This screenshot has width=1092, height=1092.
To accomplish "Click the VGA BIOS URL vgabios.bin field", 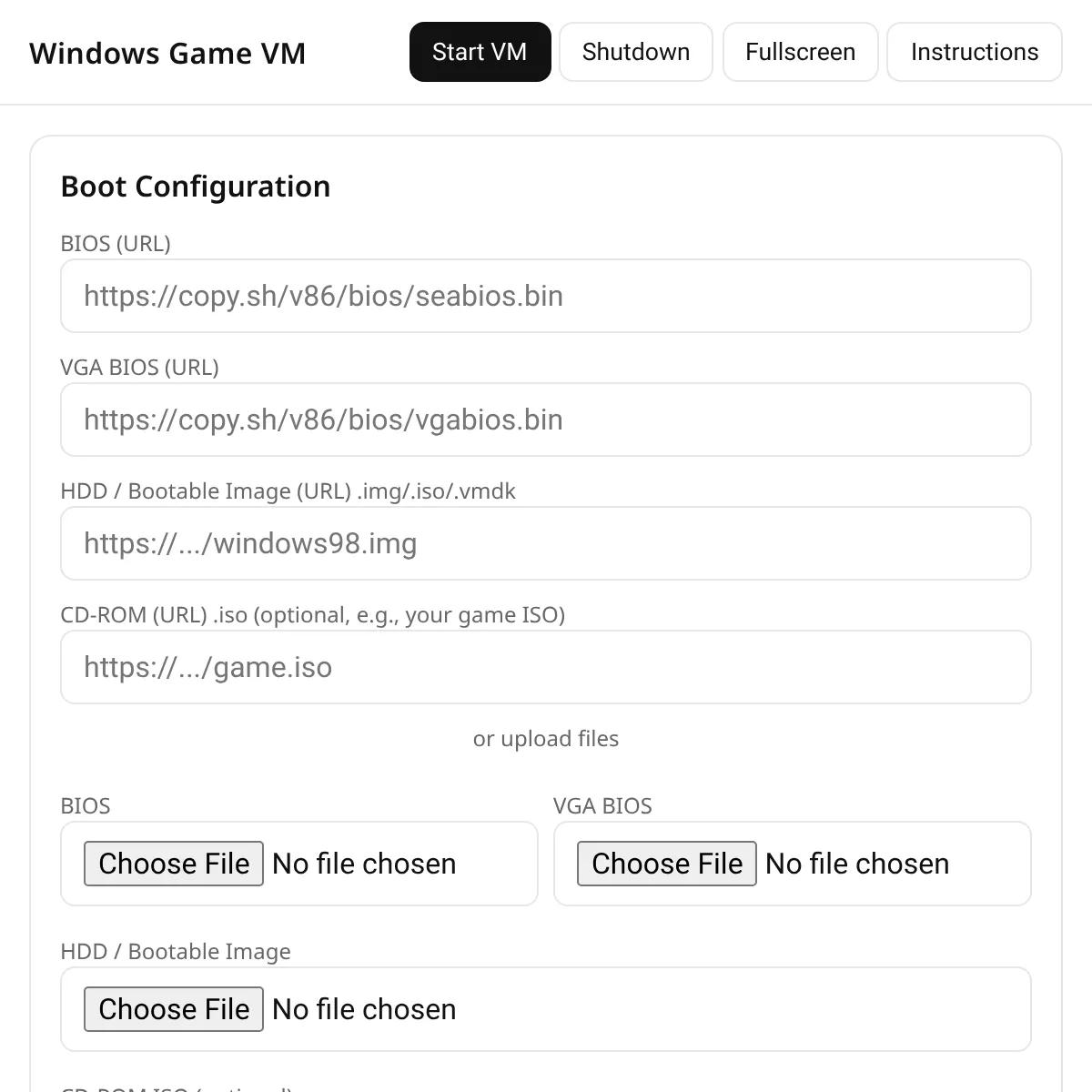I will [545, 420].
